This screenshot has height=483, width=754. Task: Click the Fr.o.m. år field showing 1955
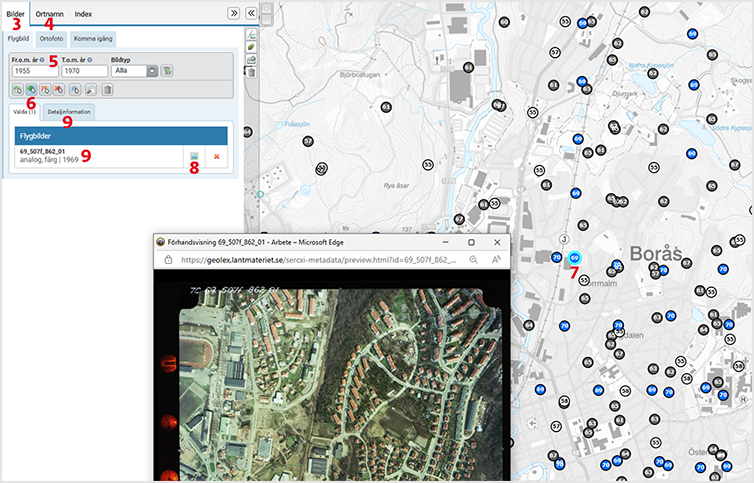[x=35, y=71]
